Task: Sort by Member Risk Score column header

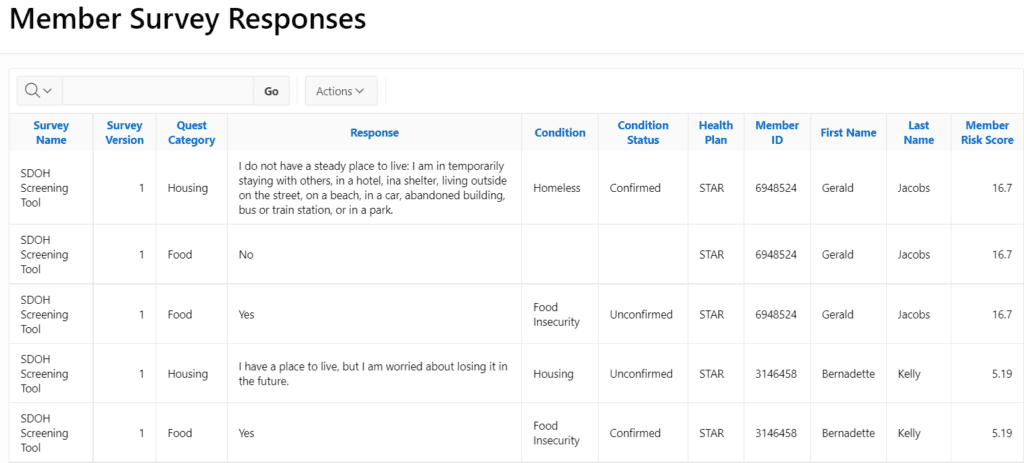Action: pos(986,133)
